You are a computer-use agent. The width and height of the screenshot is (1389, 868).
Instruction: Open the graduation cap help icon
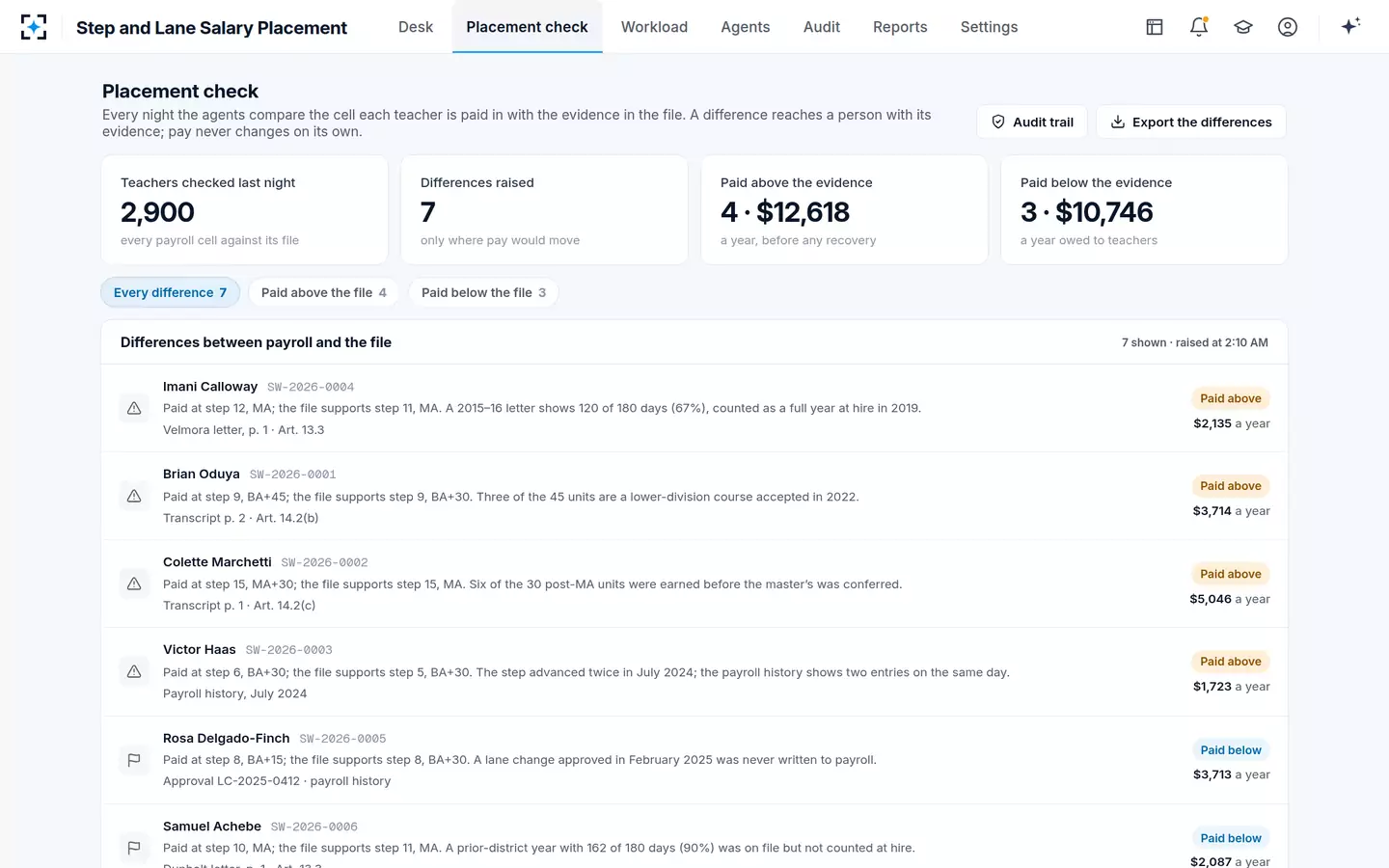tap(1243, 27)
